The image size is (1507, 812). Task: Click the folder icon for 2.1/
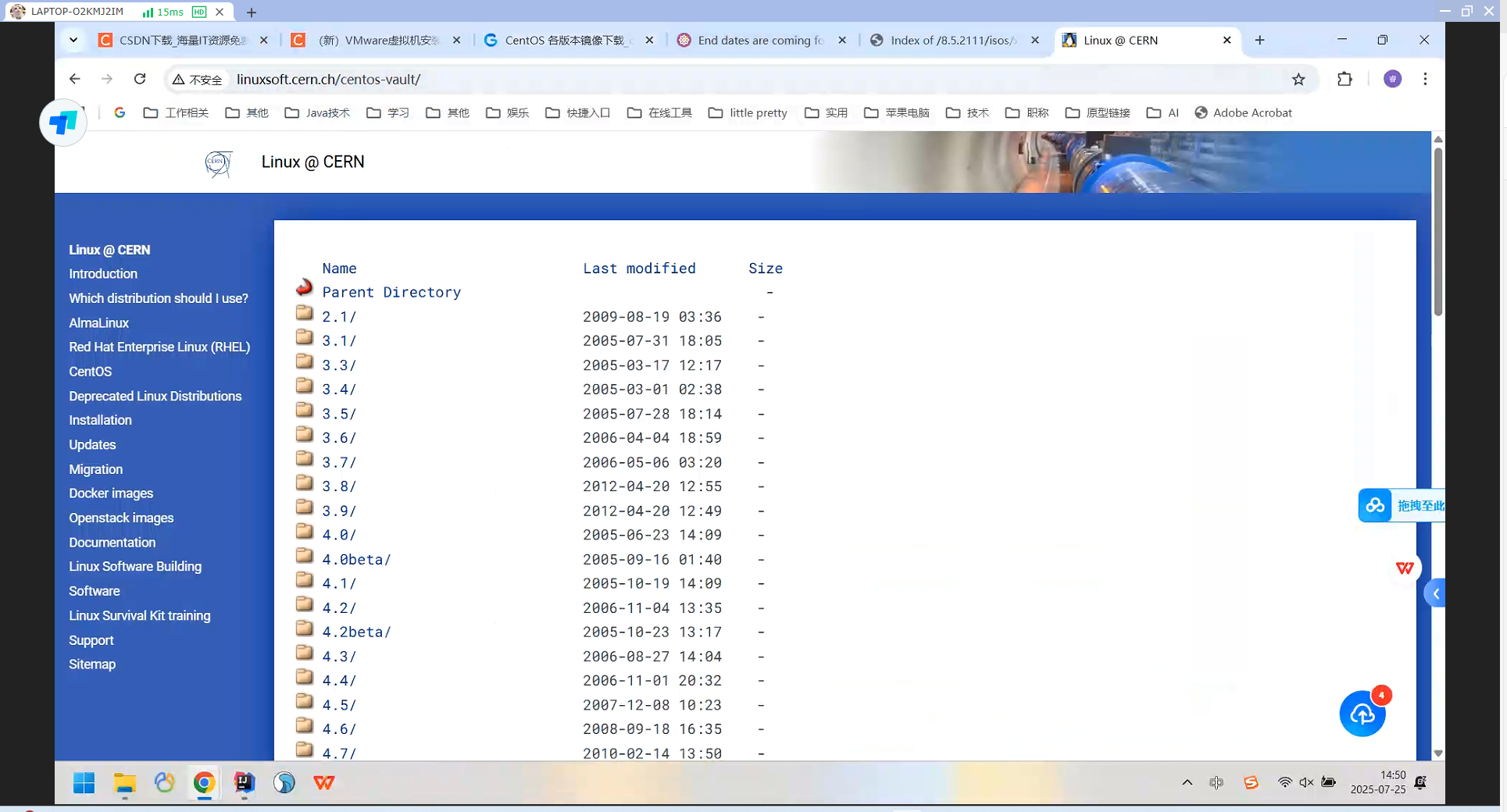coord(305,313)
